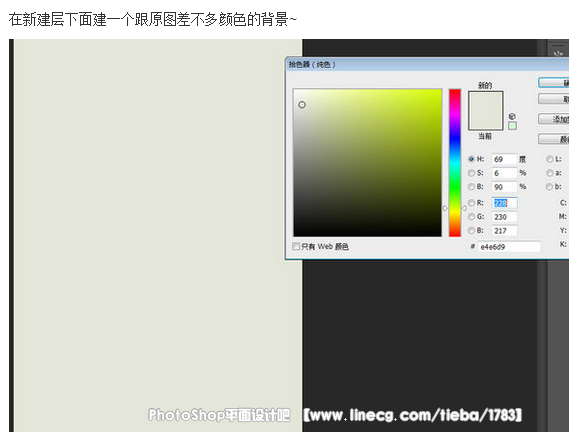Enable the 只有 Web 颜色 checkbox
572x432 pixels.
pyautogui.click(x=296, y=246)
